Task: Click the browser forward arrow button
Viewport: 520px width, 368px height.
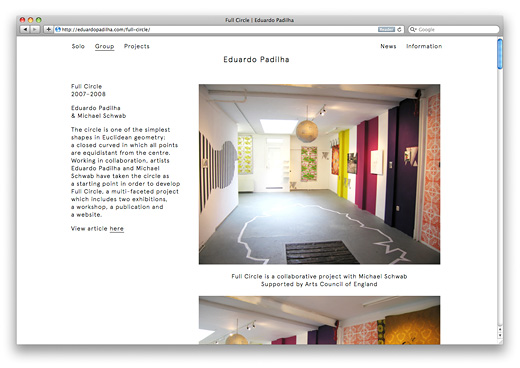Action: click(x=35, y=29)
